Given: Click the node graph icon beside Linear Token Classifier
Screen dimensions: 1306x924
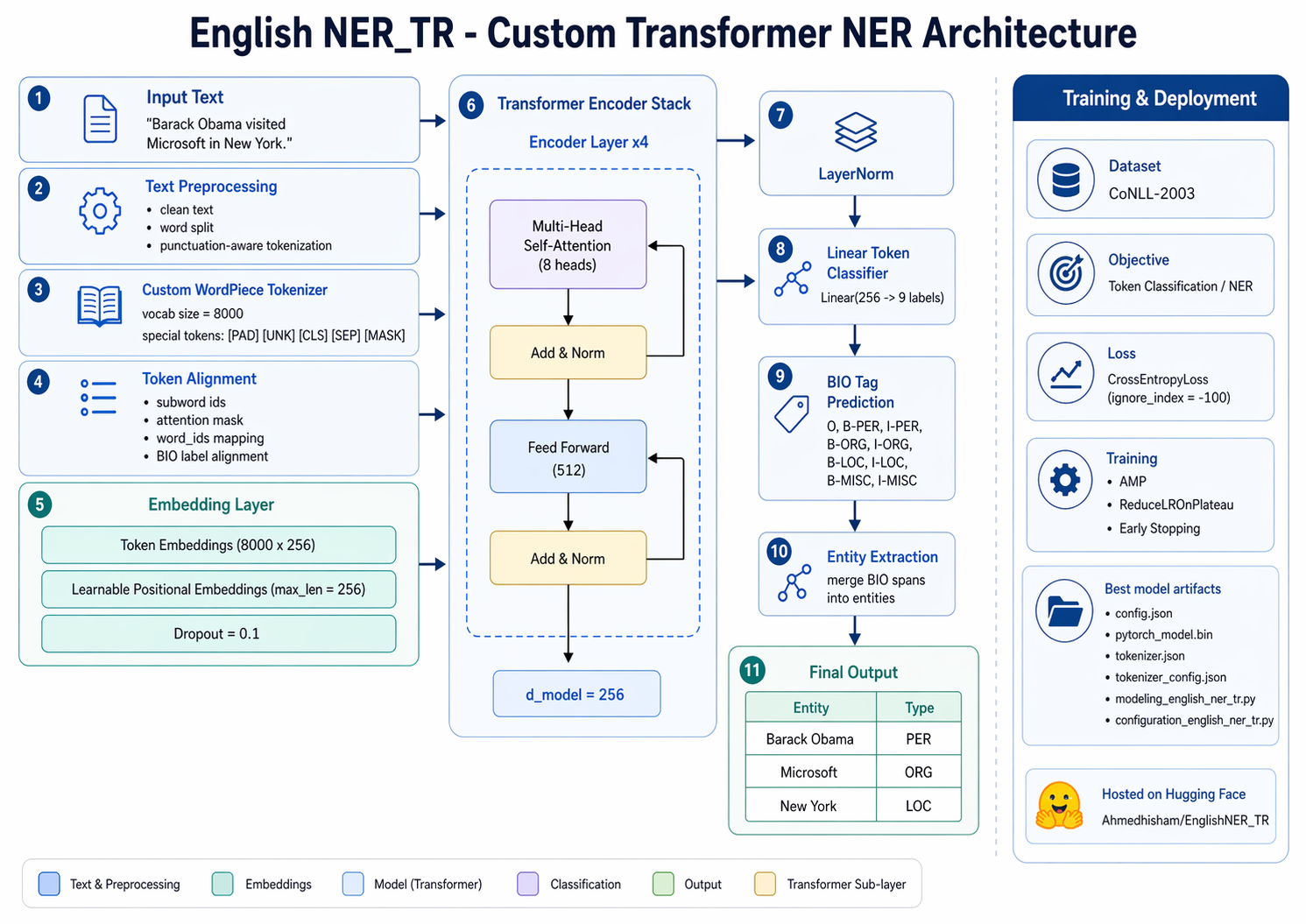Looking at the screenshot, I should [792, 279].
